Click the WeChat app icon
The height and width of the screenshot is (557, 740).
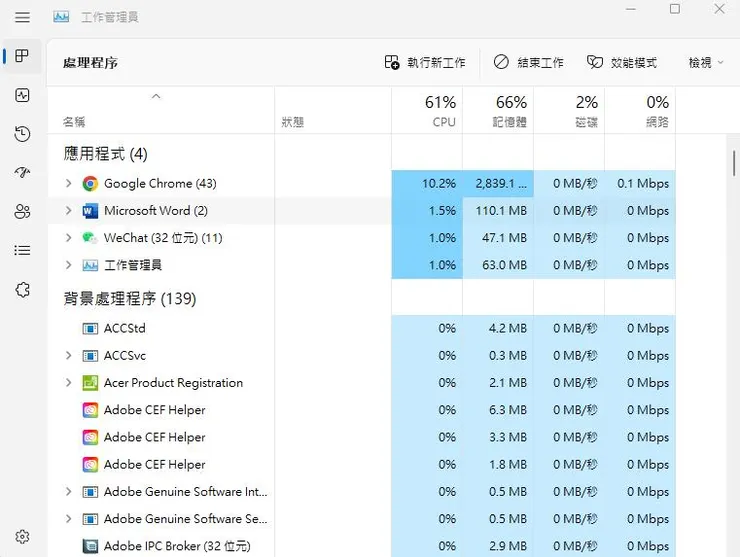[x=90, y=238]
